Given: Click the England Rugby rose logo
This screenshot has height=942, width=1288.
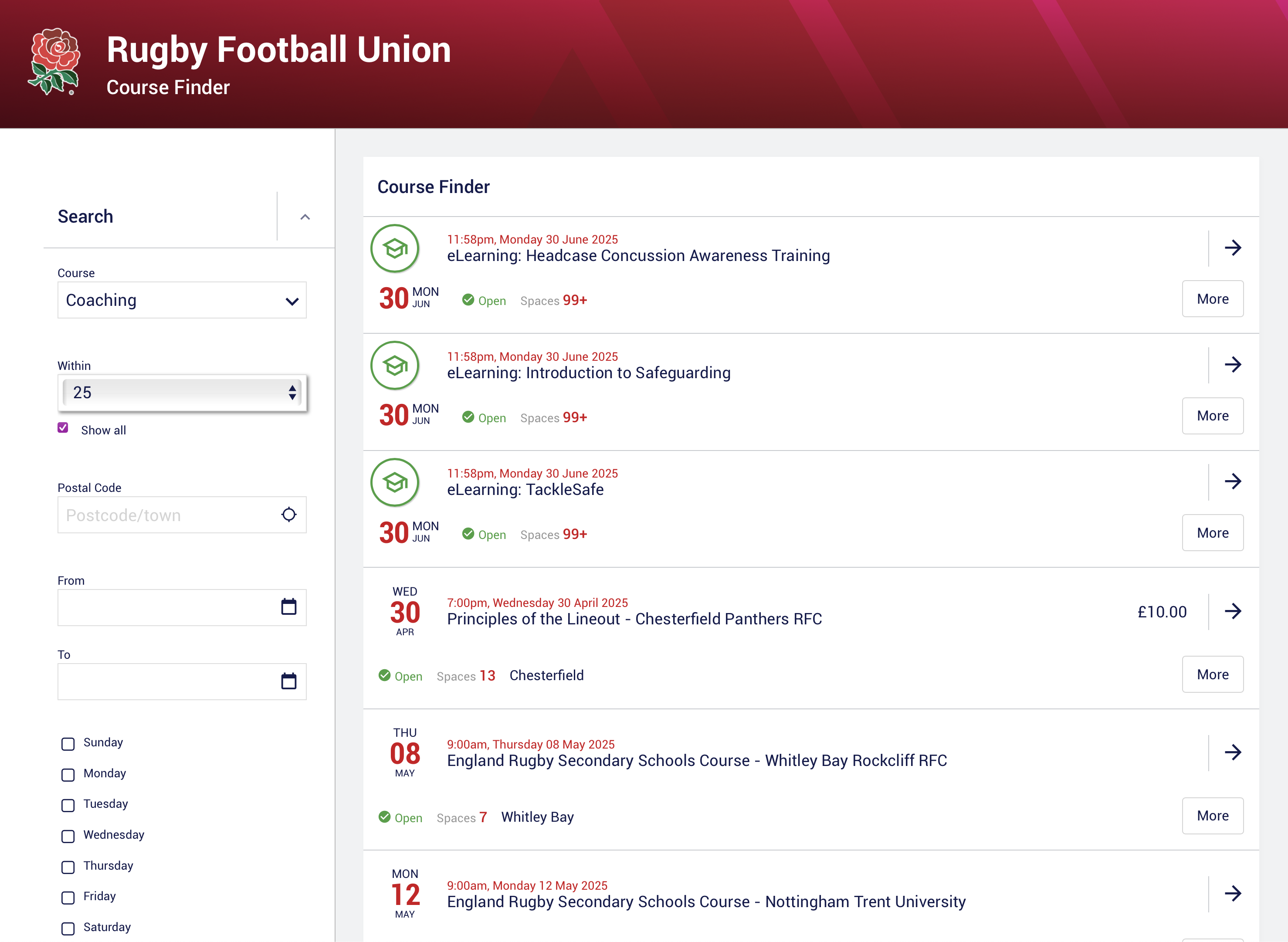Looking at the screenshot, I should point(54,61).
